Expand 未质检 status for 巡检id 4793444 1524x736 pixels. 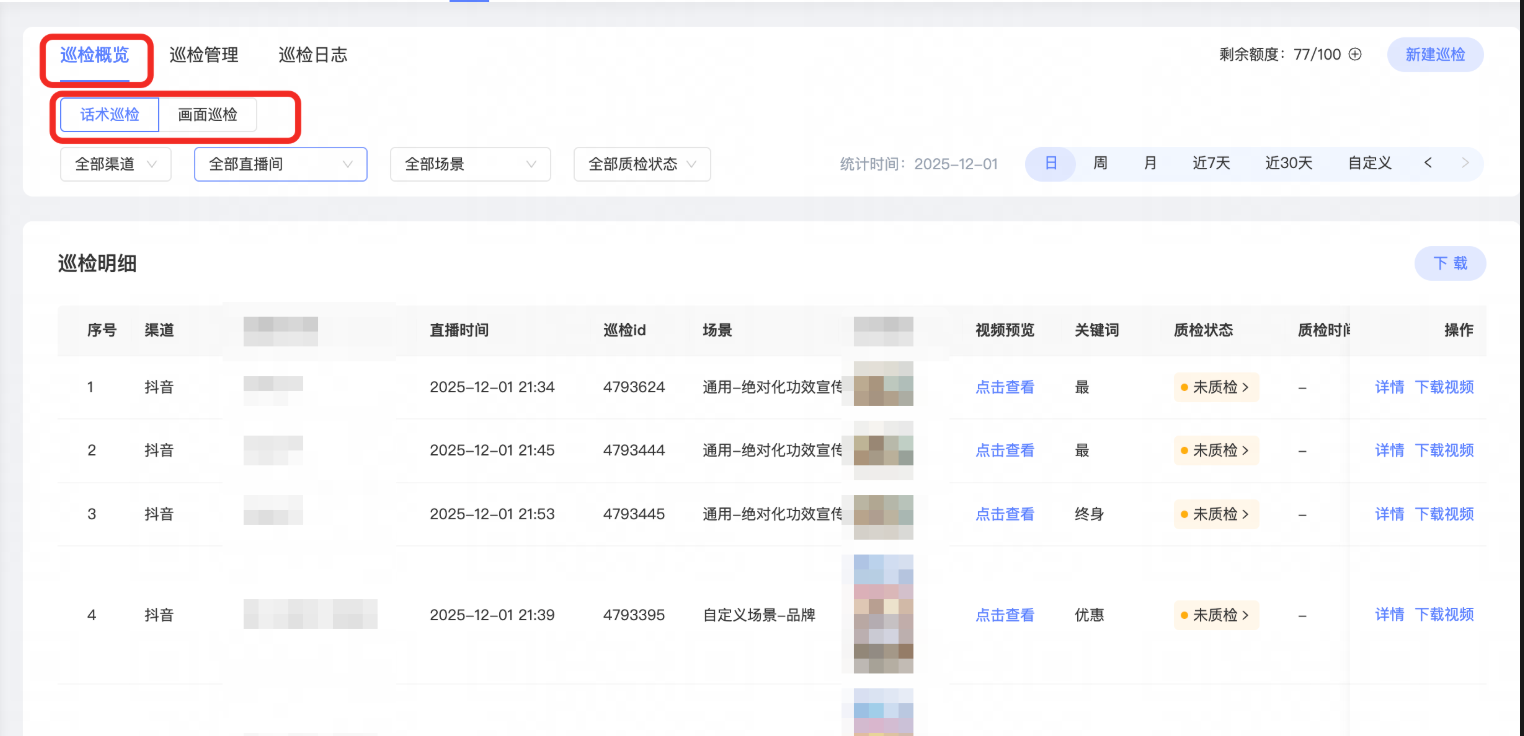[x=1216, y=450]
